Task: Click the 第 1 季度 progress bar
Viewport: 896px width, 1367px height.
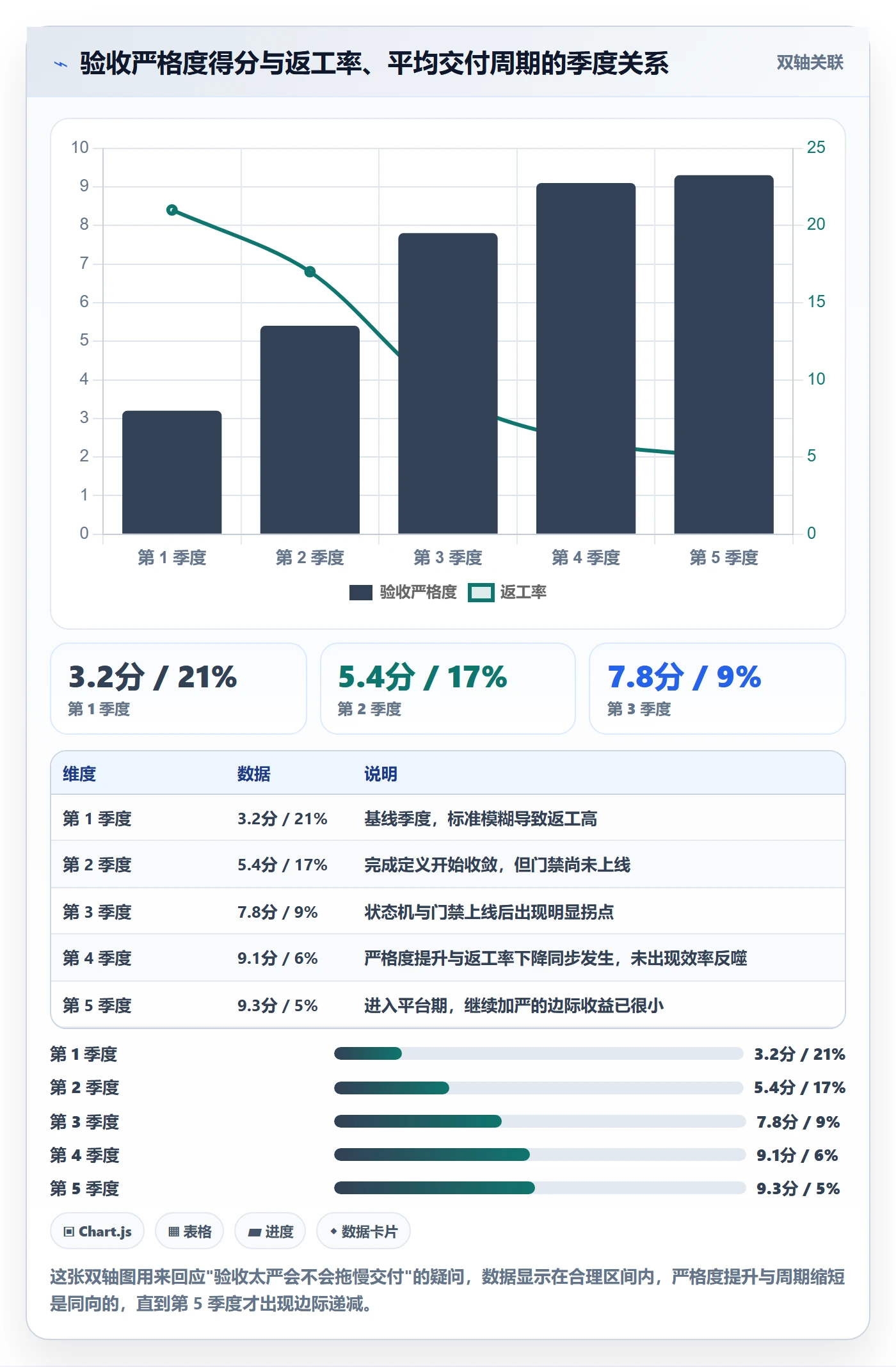Action: (x=538, y=1053)
